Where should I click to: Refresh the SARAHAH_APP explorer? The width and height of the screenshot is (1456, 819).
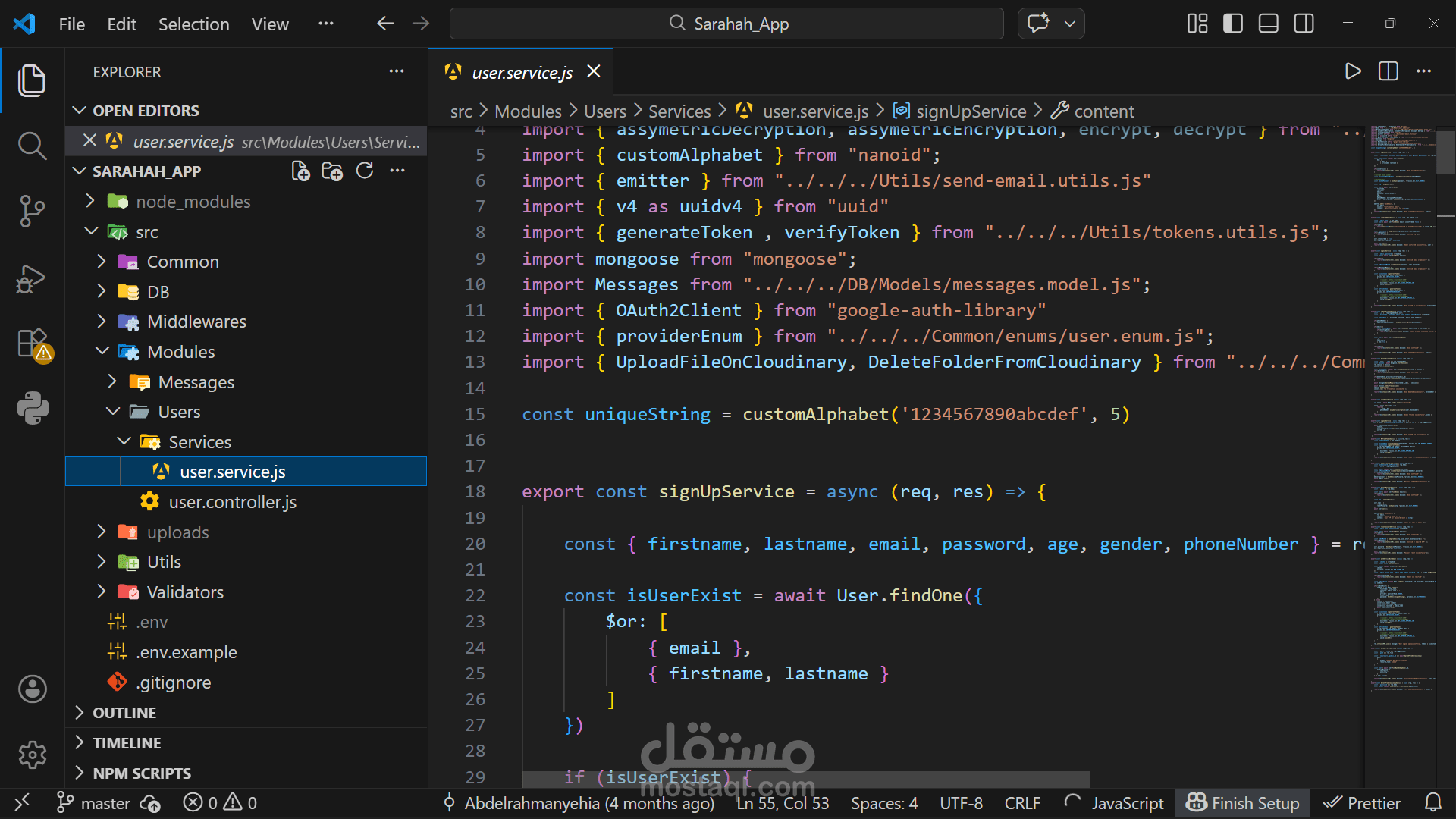365,171
